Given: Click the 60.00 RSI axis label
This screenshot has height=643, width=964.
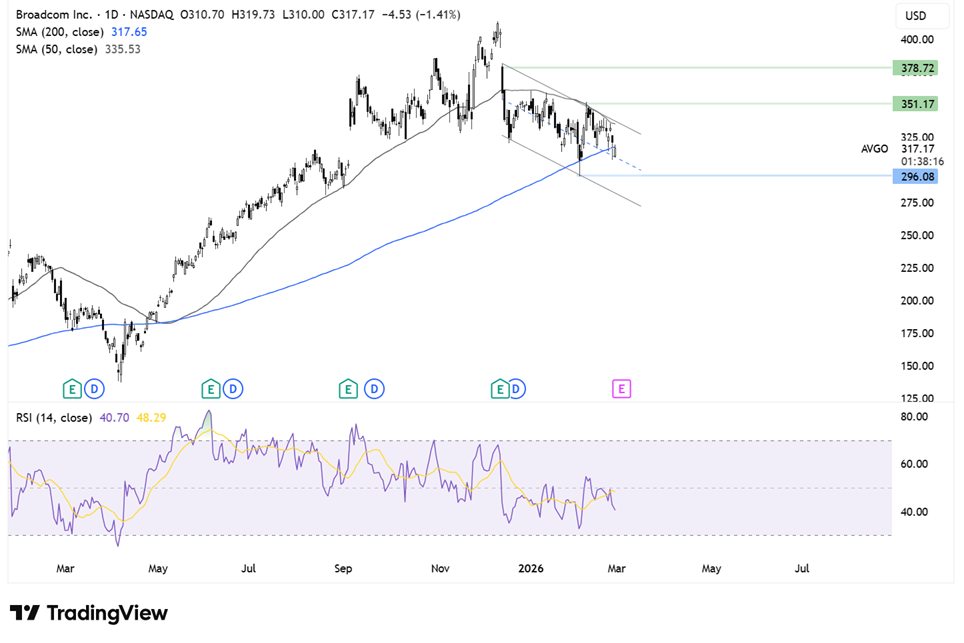Looking at the screenshot, I should coord(914,464).
